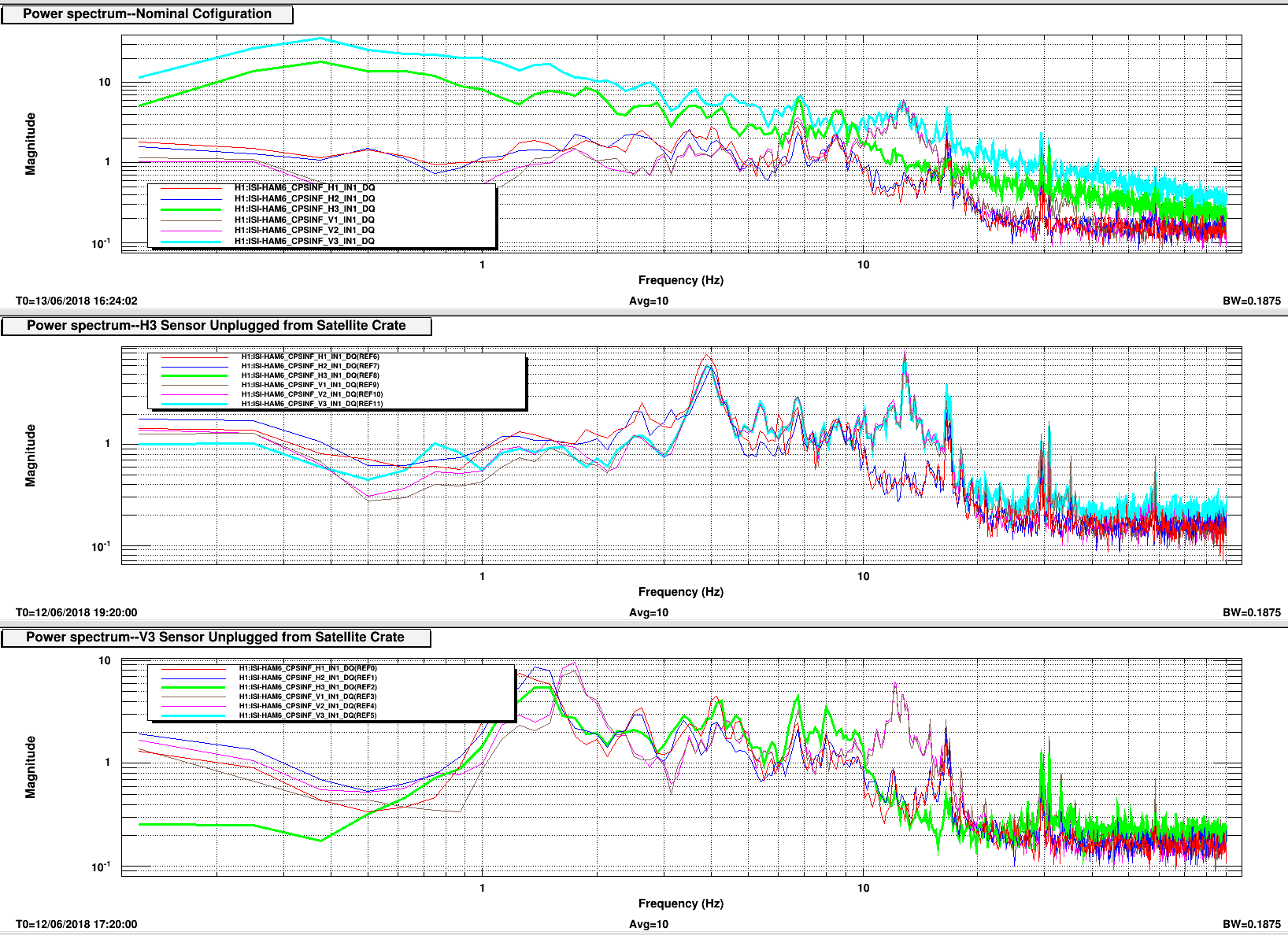Select the V3 Sensor Unplugged plot title

[x=215, y=637]
